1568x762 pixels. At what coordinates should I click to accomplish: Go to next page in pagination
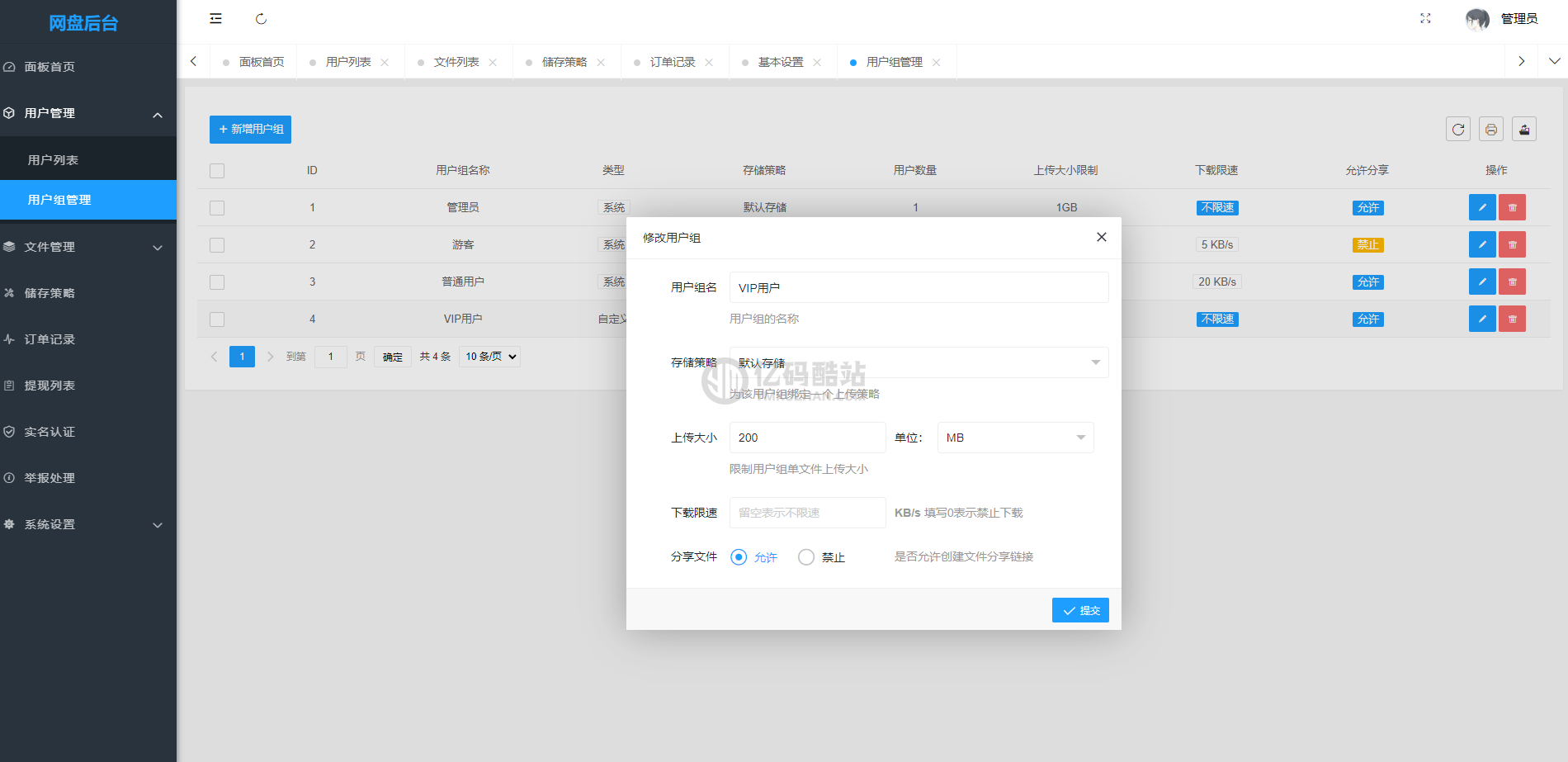(x=270, y=357)
